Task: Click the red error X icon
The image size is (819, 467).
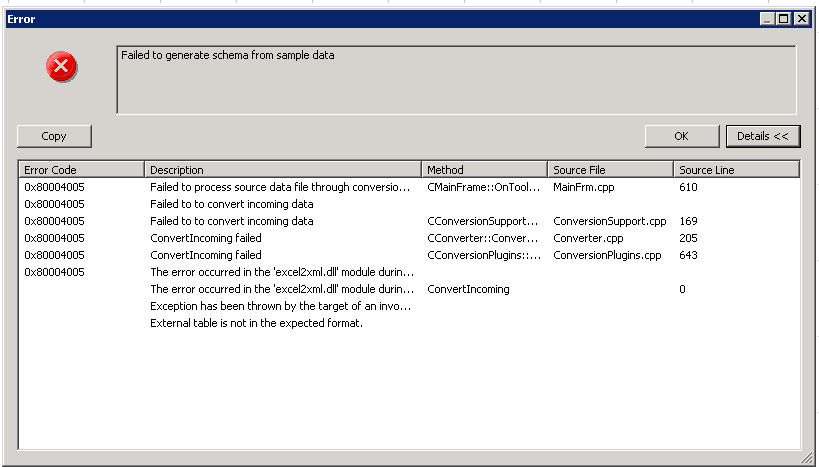Action: click(x=61, y=66)
